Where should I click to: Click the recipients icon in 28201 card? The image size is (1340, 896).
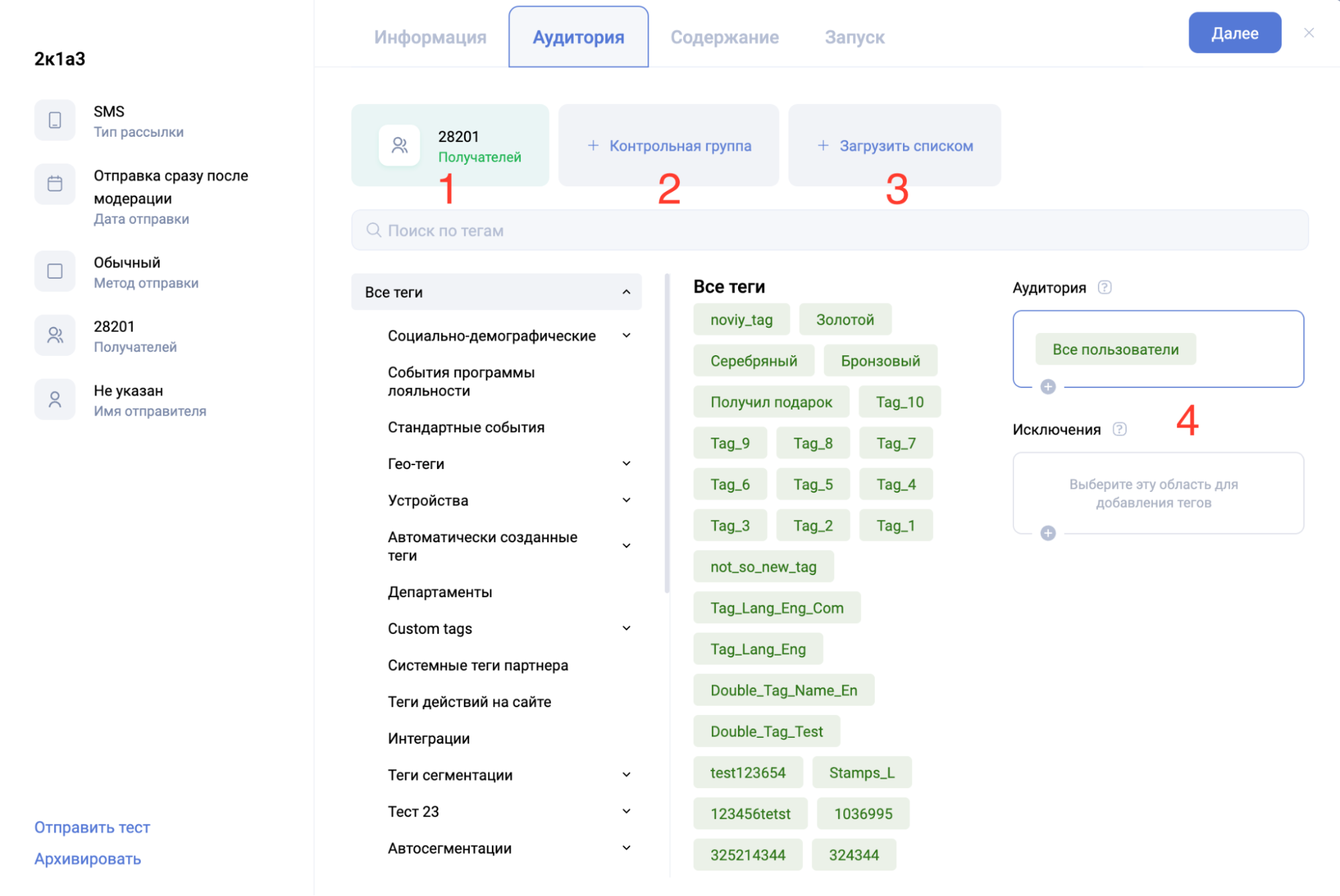pyautogui.click(x=400, y=145)
